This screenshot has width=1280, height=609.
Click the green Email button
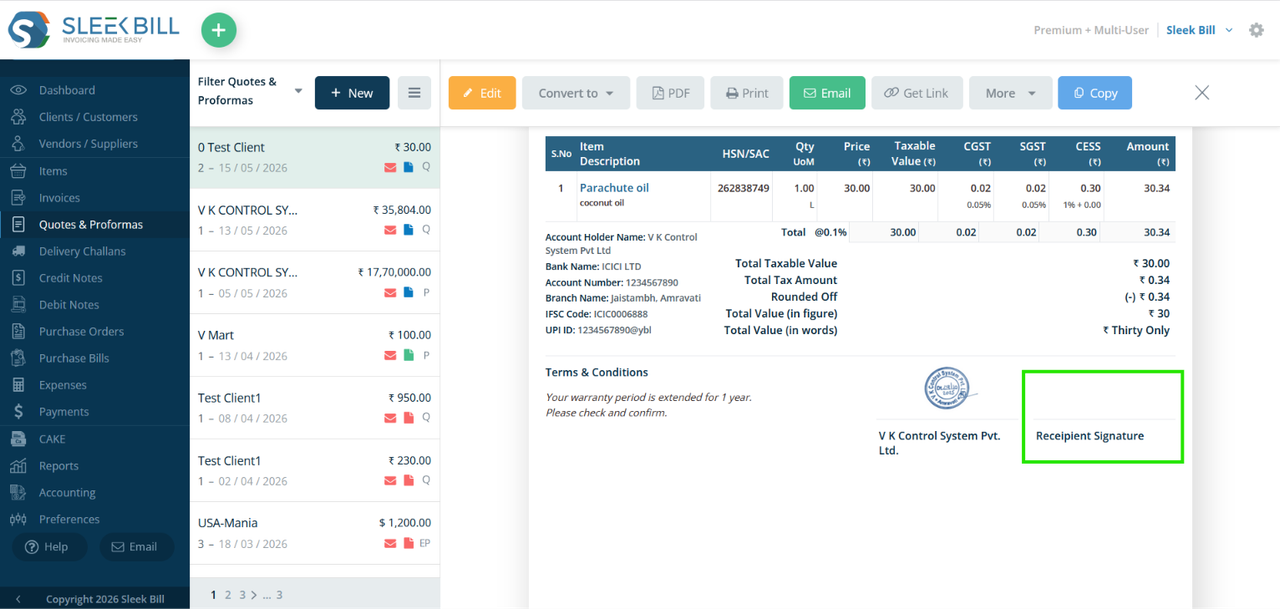tap(827, 93)
